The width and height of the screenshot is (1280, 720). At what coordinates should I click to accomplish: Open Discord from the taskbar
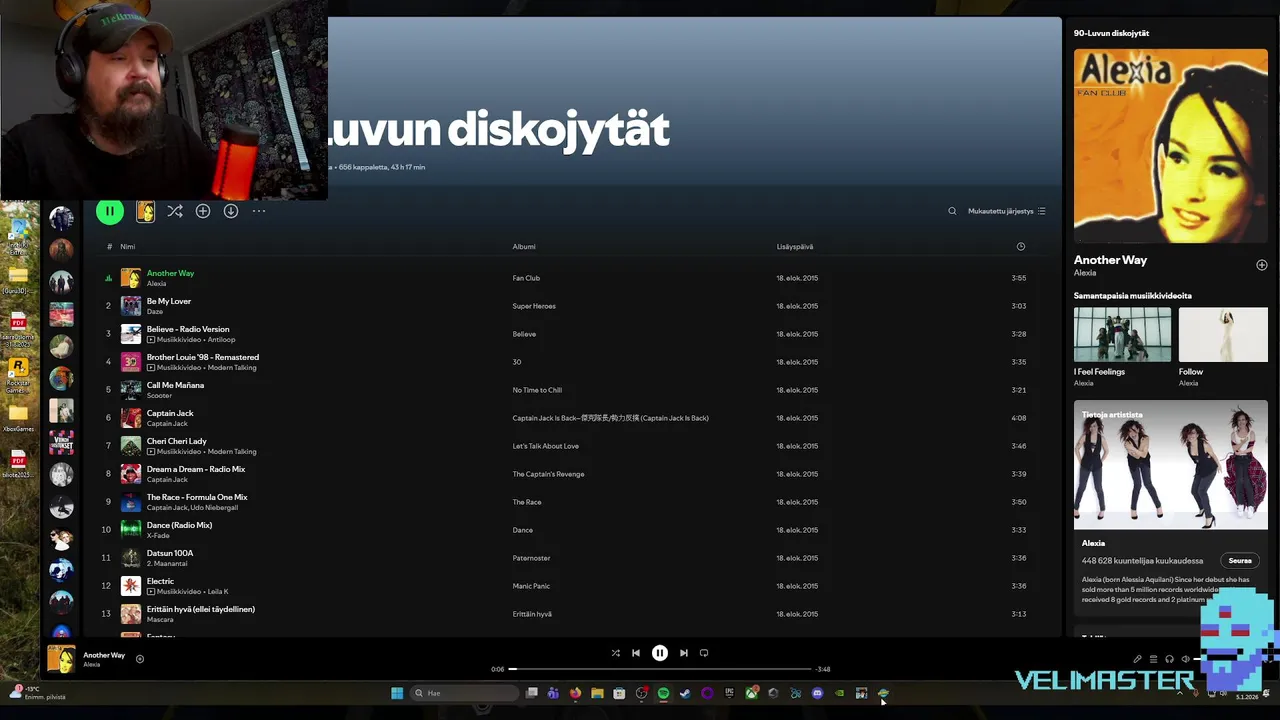(817, 693)
